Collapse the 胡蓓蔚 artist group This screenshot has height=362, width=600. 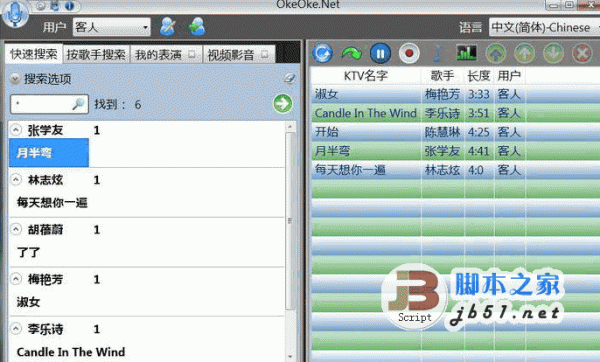[x=16, y=229]
